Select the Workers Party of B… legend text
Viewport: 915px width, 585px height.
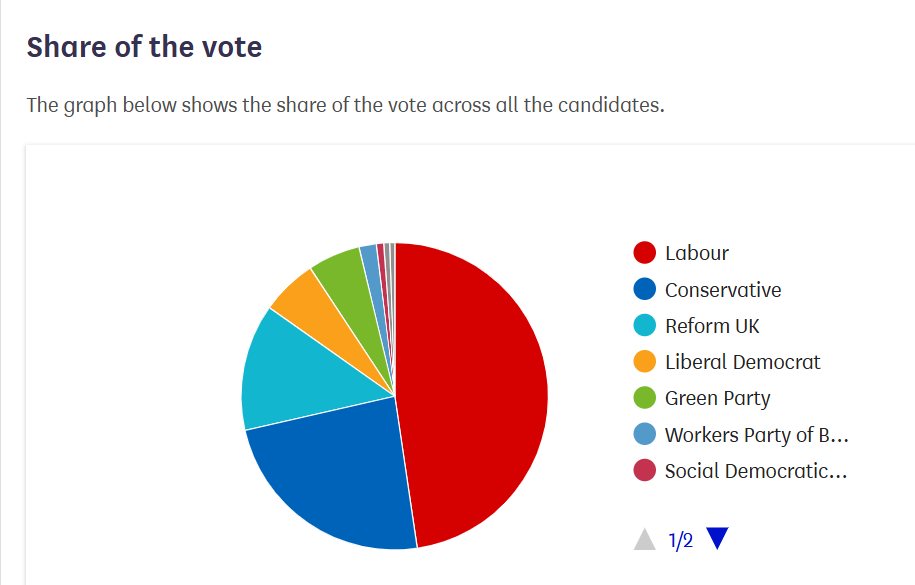[x=756, y=435]
